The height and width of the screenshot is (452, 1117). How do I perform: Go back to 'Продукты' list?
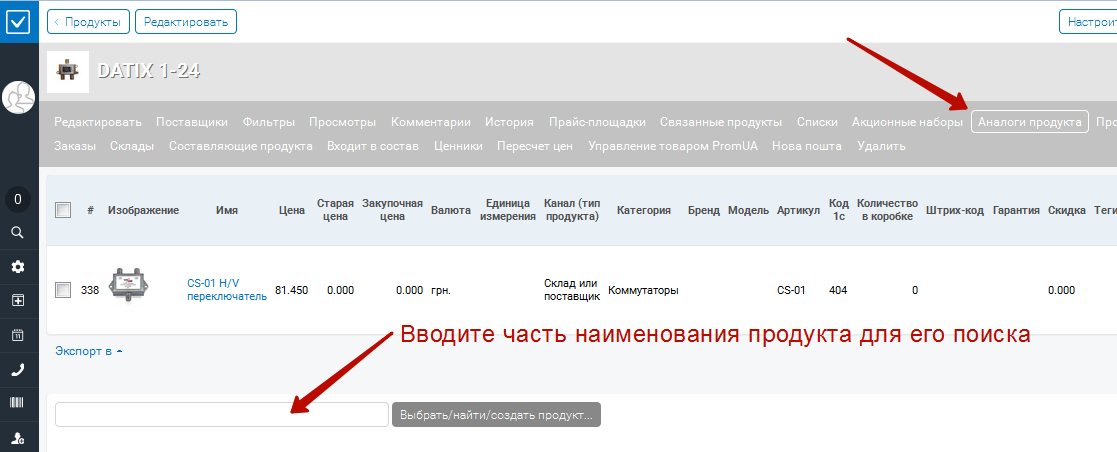point(89,21)
